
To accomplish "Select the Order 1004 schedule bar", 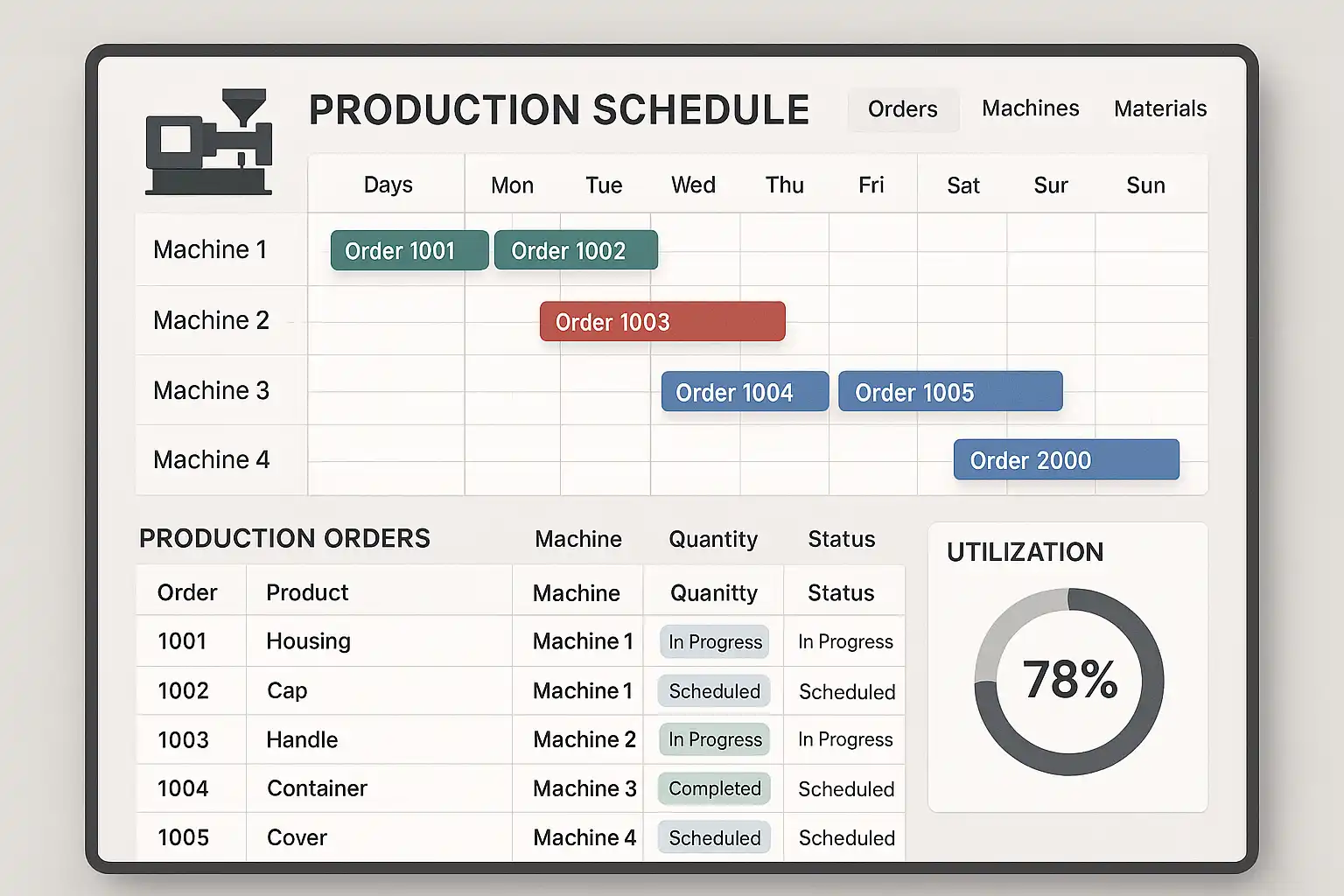I will (744, 392).
